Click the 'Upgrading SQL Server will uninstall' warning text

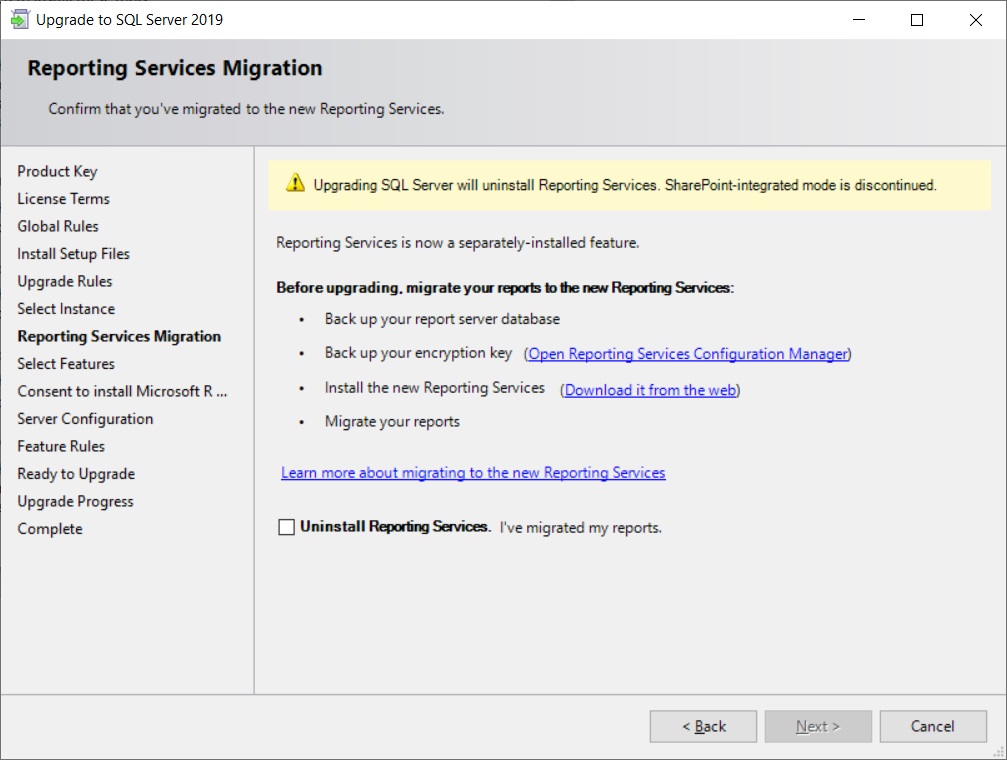(x=625, y=186)
